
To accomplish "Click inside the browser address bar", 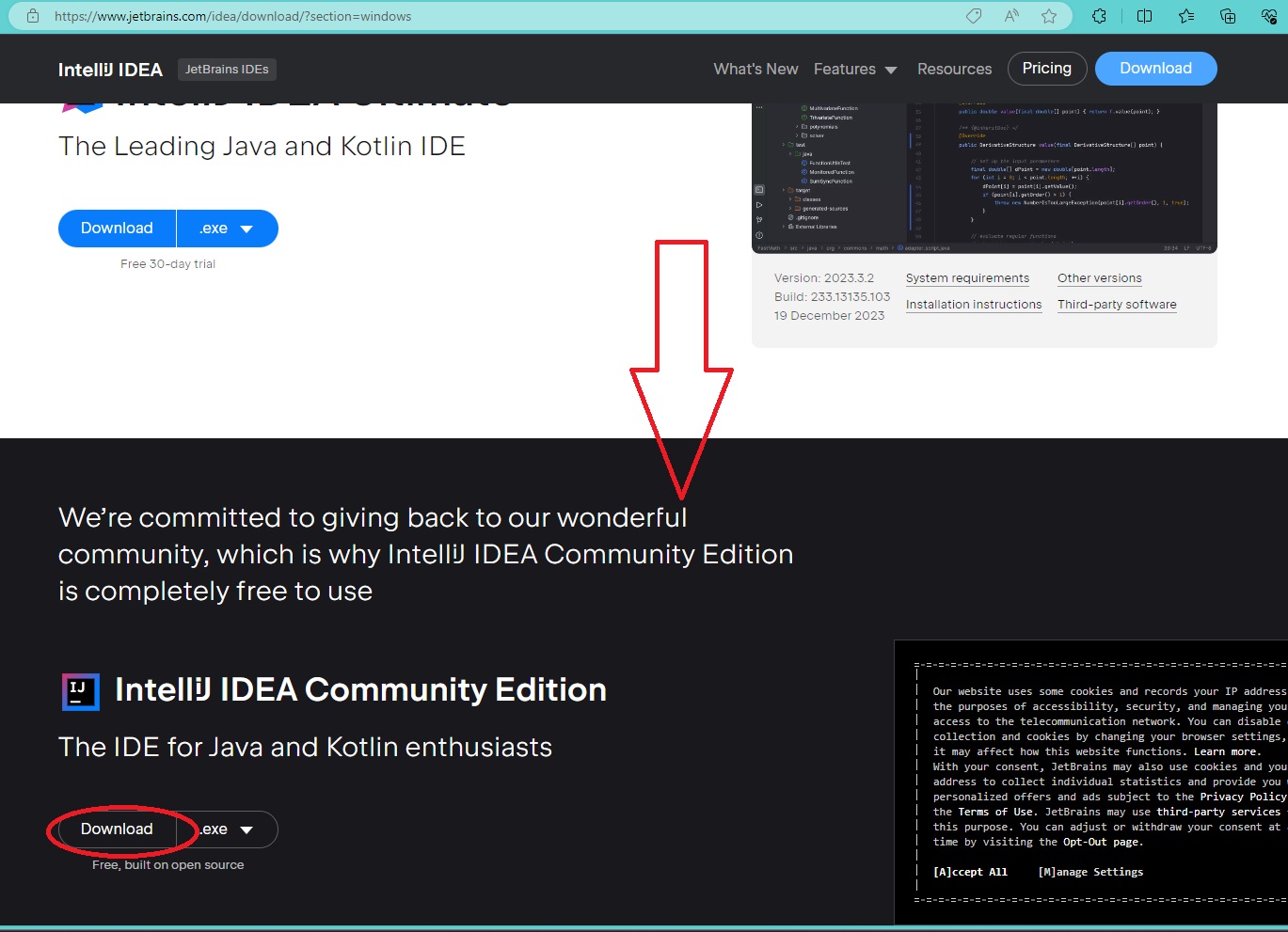I will (376, 16).
